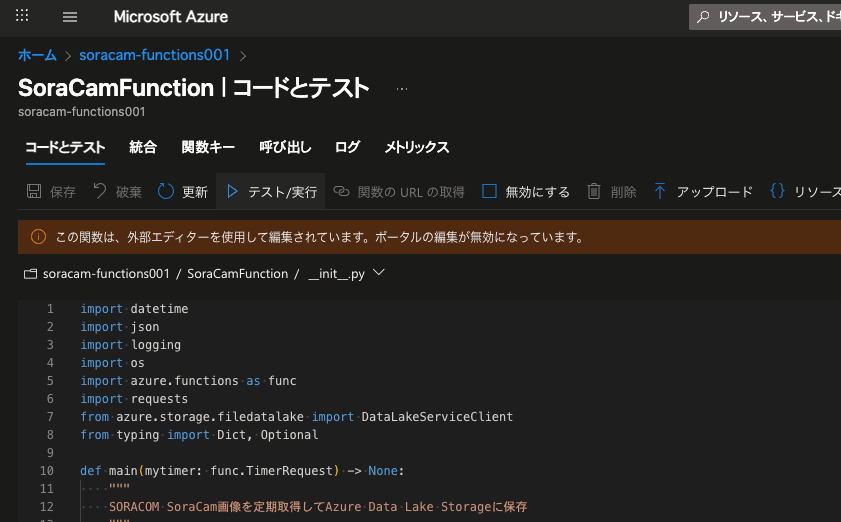Click line number 9 in gutter
This screenshot has width=841, height=522.
[x=50, y=453]
